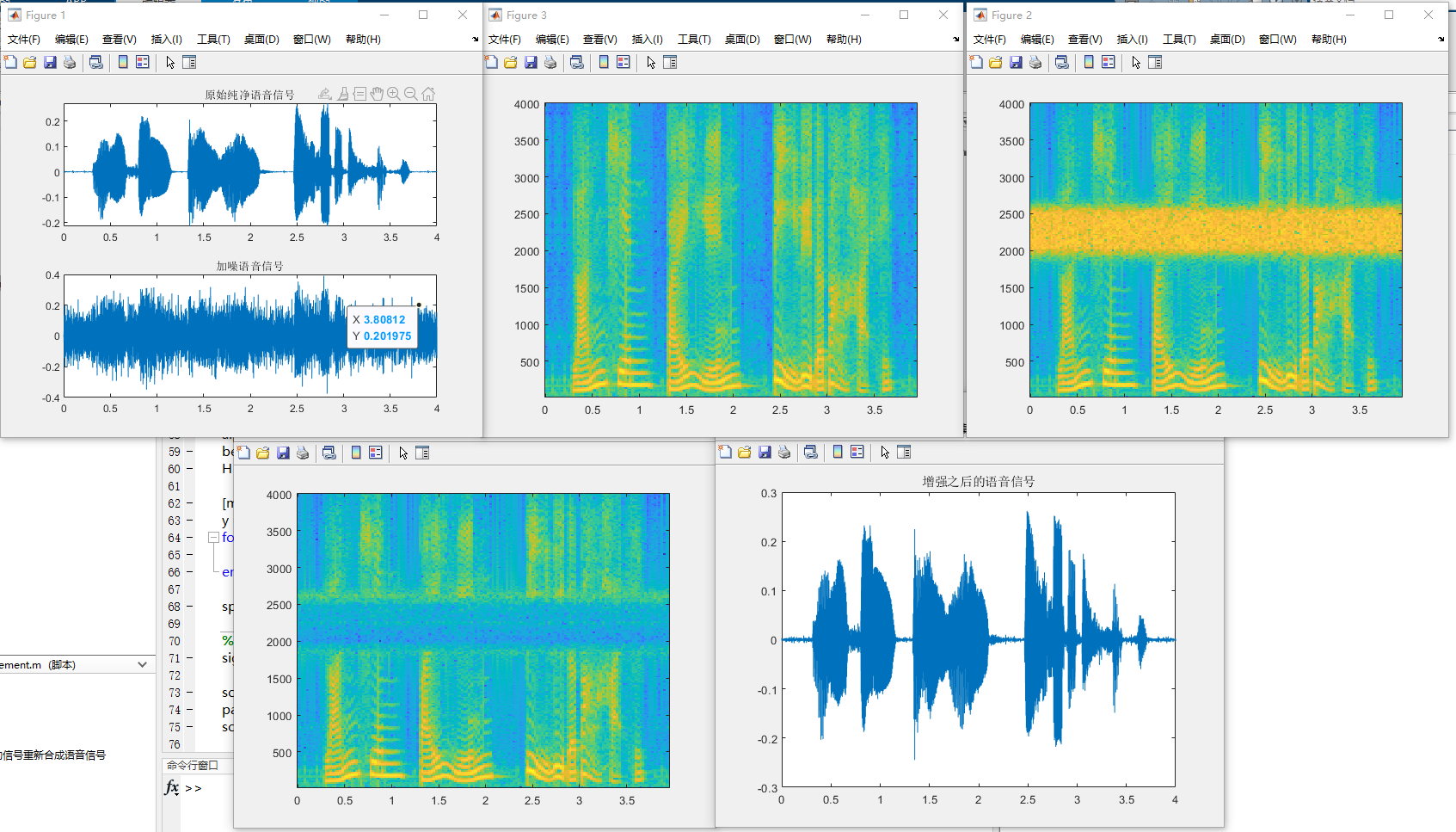The image size is (1456, 832).
Task: Print Figure 1 with the printer icon
Action: point(70,62)
